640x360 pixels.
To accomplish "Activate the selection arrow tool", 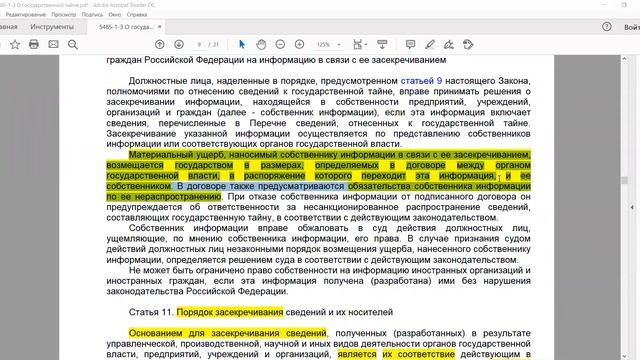I will 242,44.
